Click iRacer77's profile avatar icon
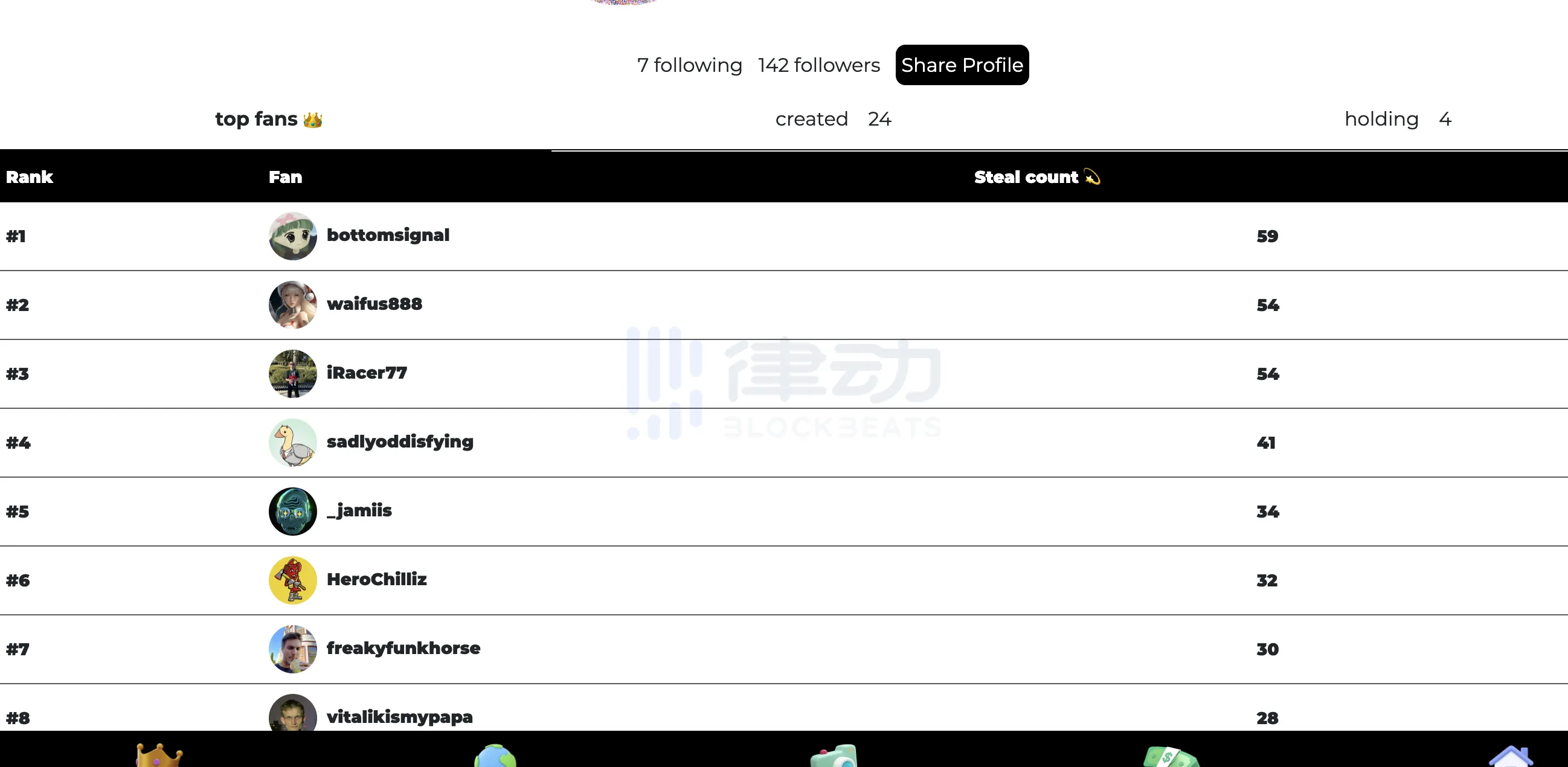The height and width of the screenshot is (767, 1568). [x=292, y=373]
